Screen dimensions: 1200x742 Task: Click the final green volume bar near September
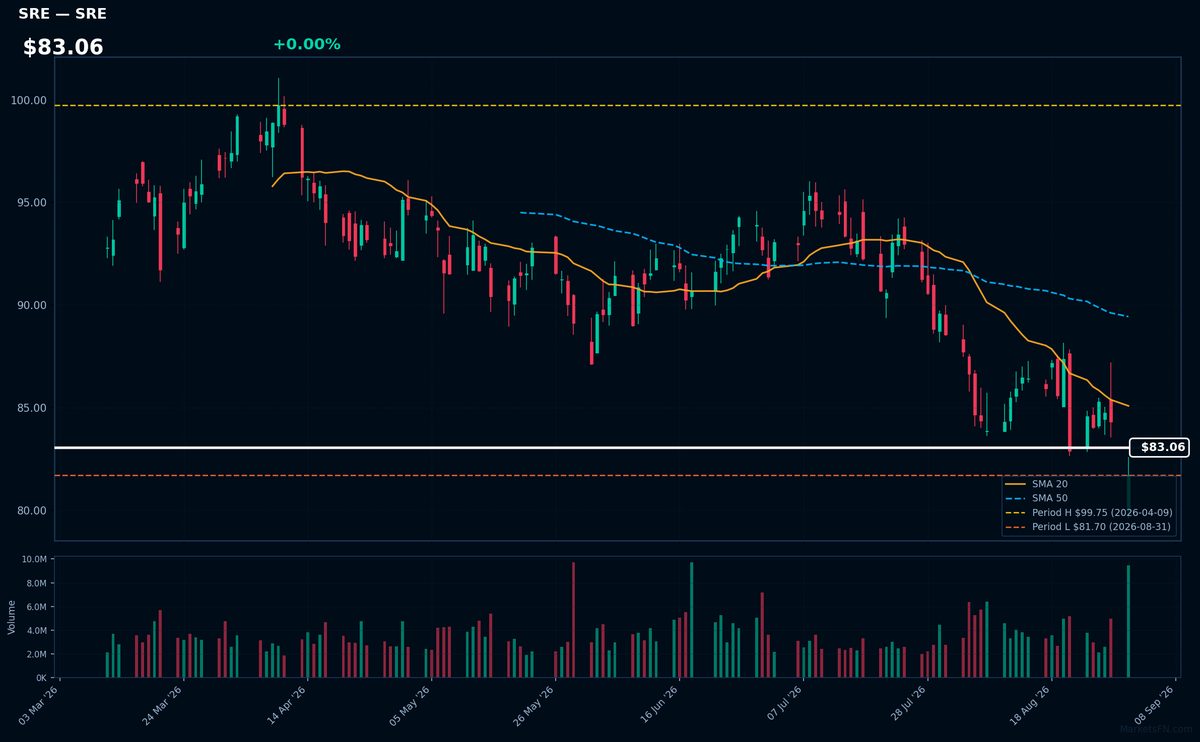(1128, 622)
